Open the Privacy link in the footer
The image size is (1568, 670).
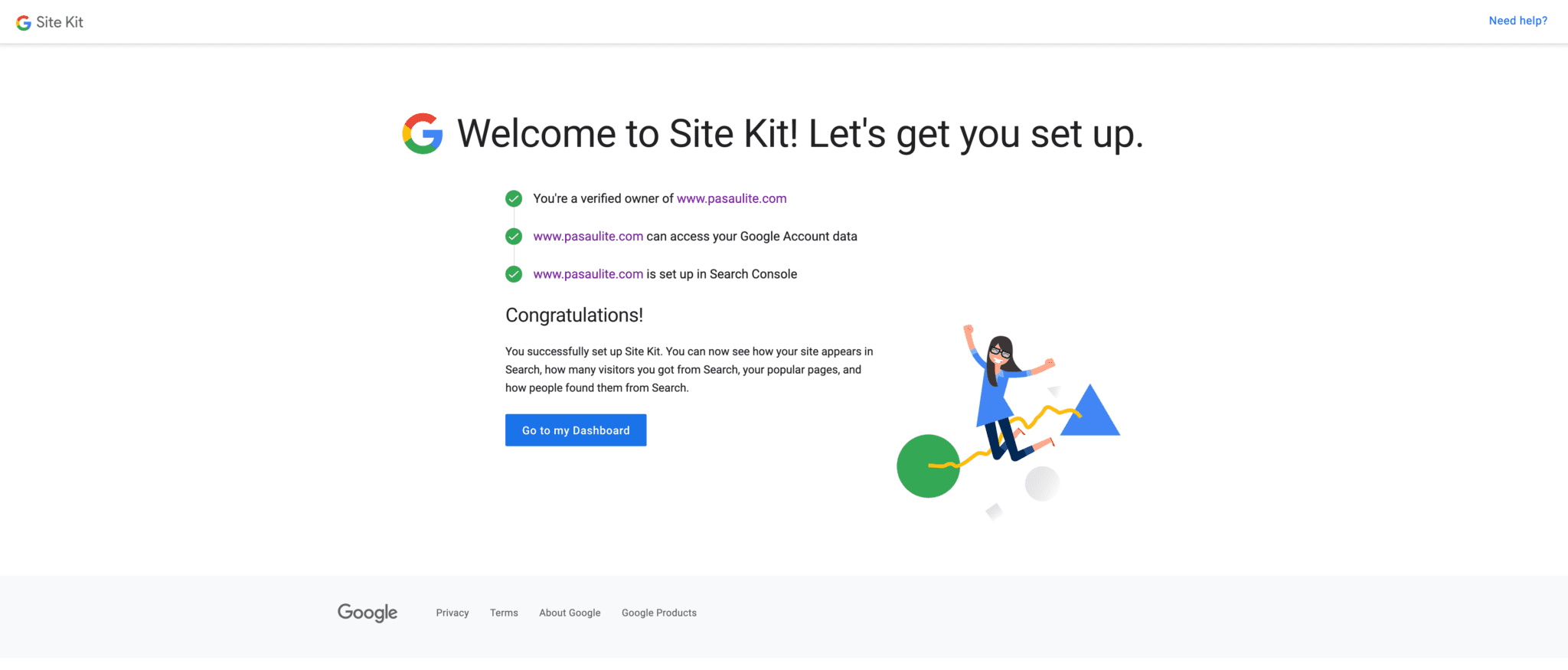point(452,613)
